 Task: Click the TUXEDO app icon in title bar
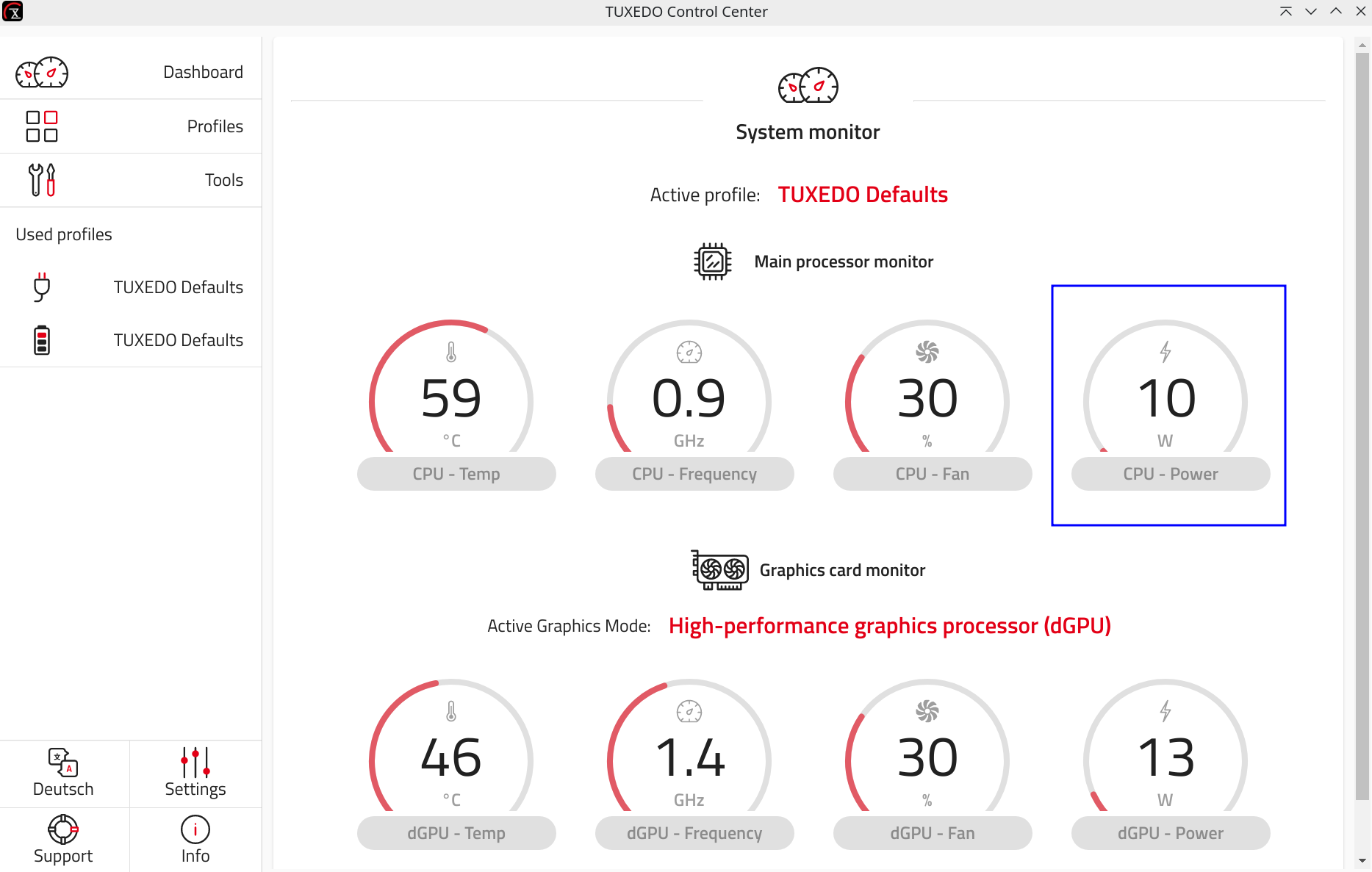click(12, 11)
